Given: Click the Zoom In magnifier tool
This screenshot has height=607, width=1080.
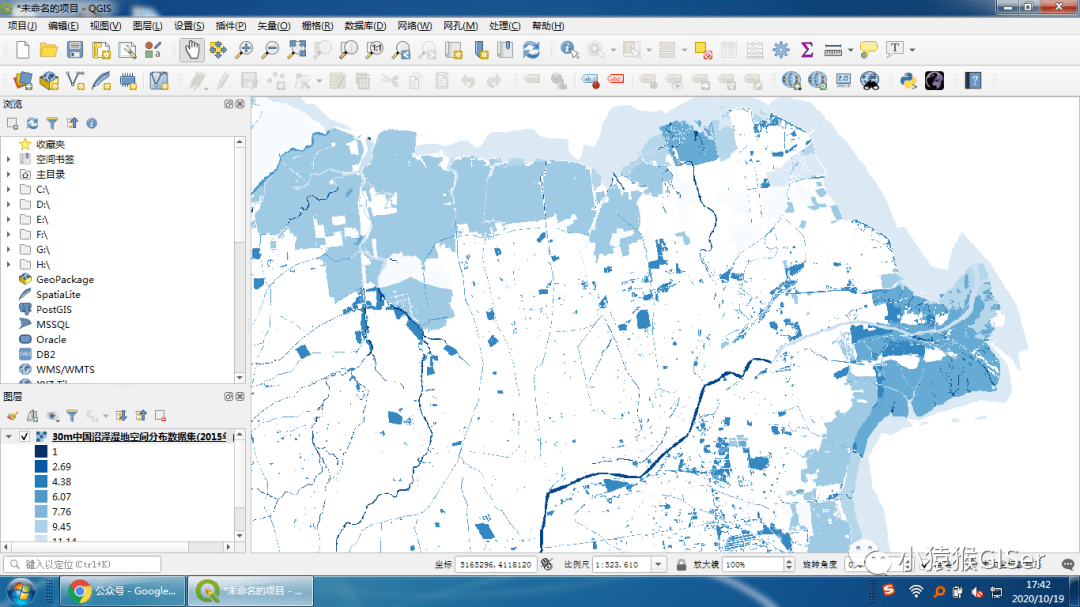Looking at the screenshot, I should click(244, 49).
